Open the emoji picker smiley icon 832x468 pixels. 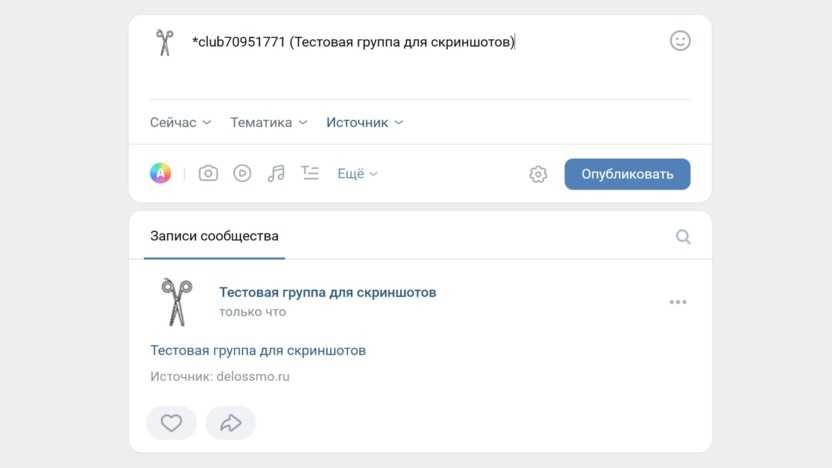click(680, 41)
